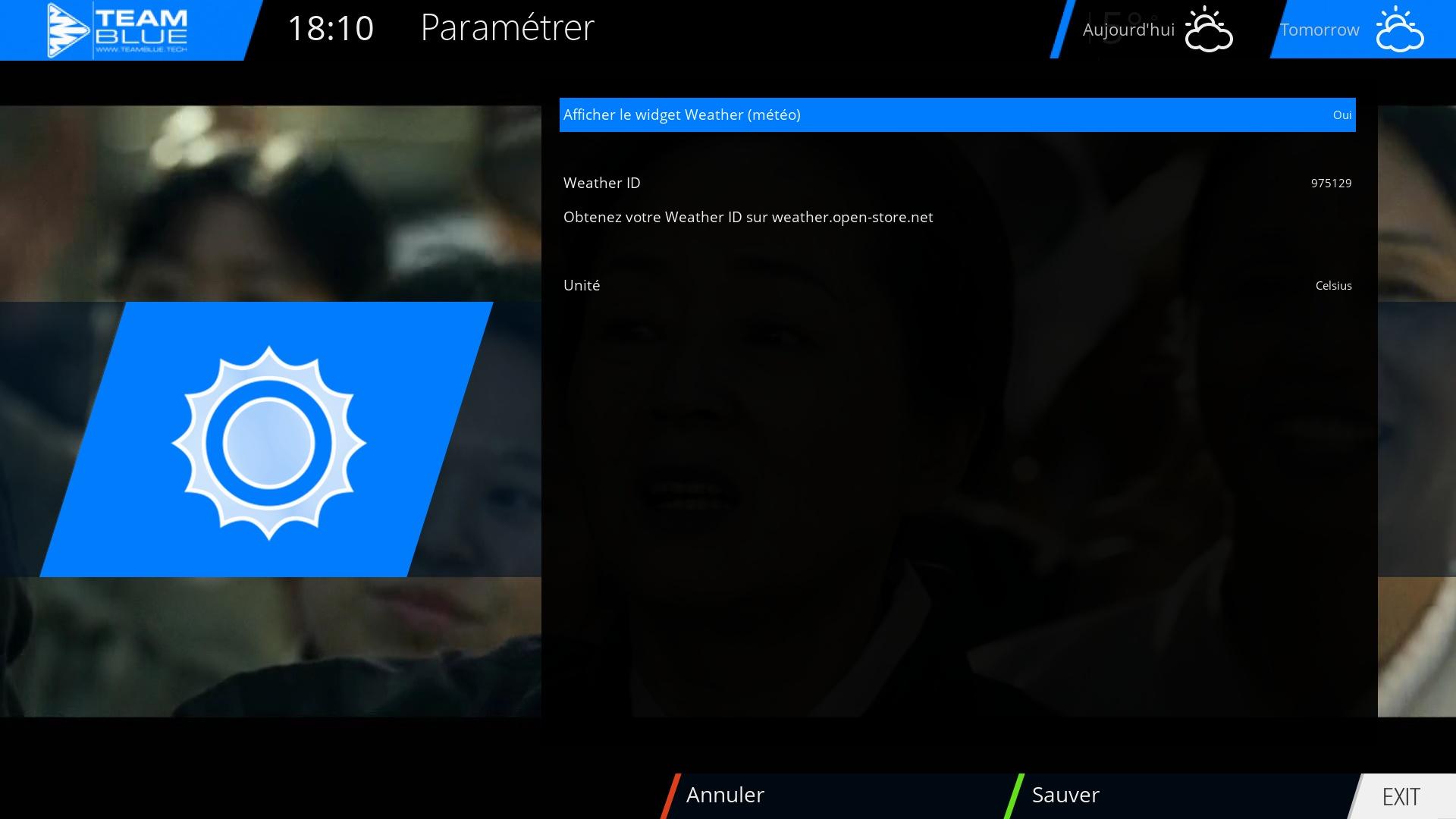1456x819 pixels.
Task: Select the Weather ID row label
Action: 602,184
